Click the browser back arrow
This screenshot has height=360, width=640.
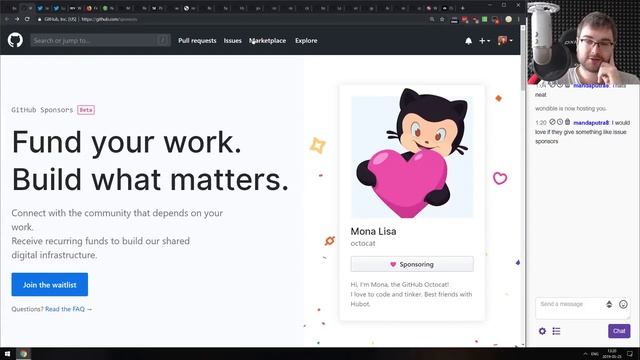pyautogui.click(x=7, y=19)
